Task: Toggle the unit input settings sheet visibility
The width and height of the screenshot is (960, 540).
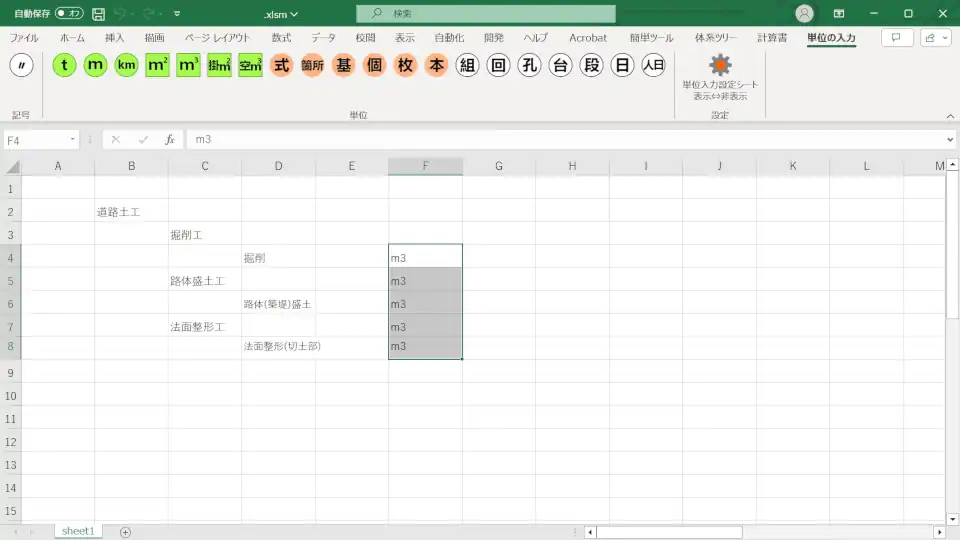Action: click(719, 78)
